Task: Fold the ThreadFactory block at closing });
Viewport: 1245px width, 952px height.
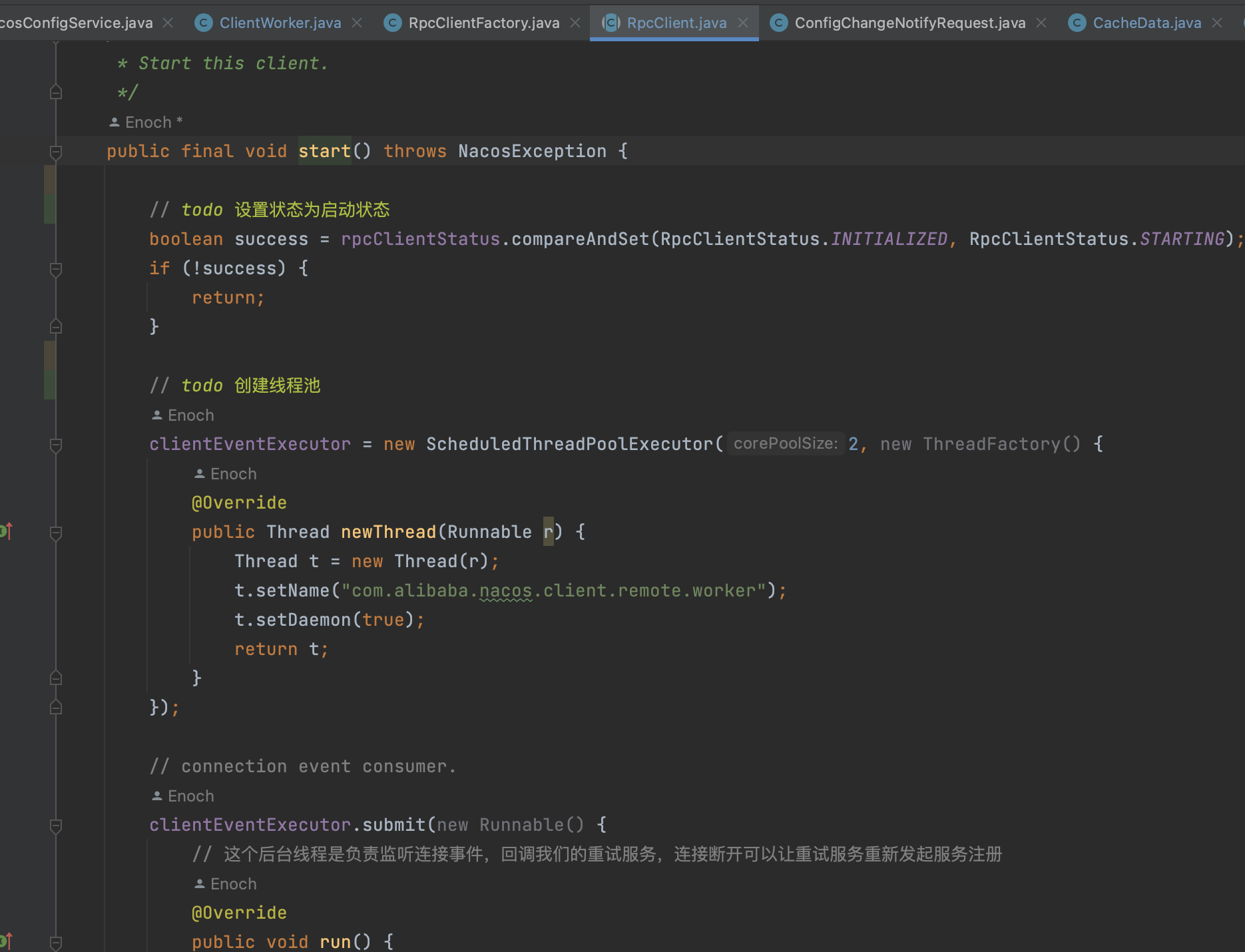Action: tap(56, 707)
